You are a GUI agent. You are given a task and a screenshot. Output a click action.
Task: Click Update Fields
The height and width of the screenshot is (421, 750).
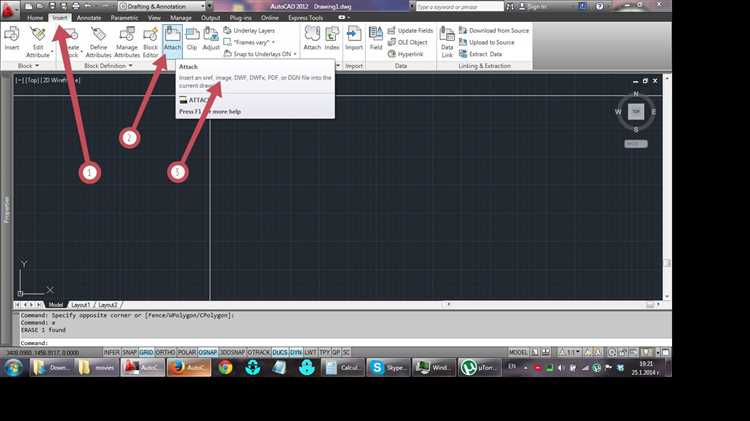pyautogui.click(x=410, y=30)
